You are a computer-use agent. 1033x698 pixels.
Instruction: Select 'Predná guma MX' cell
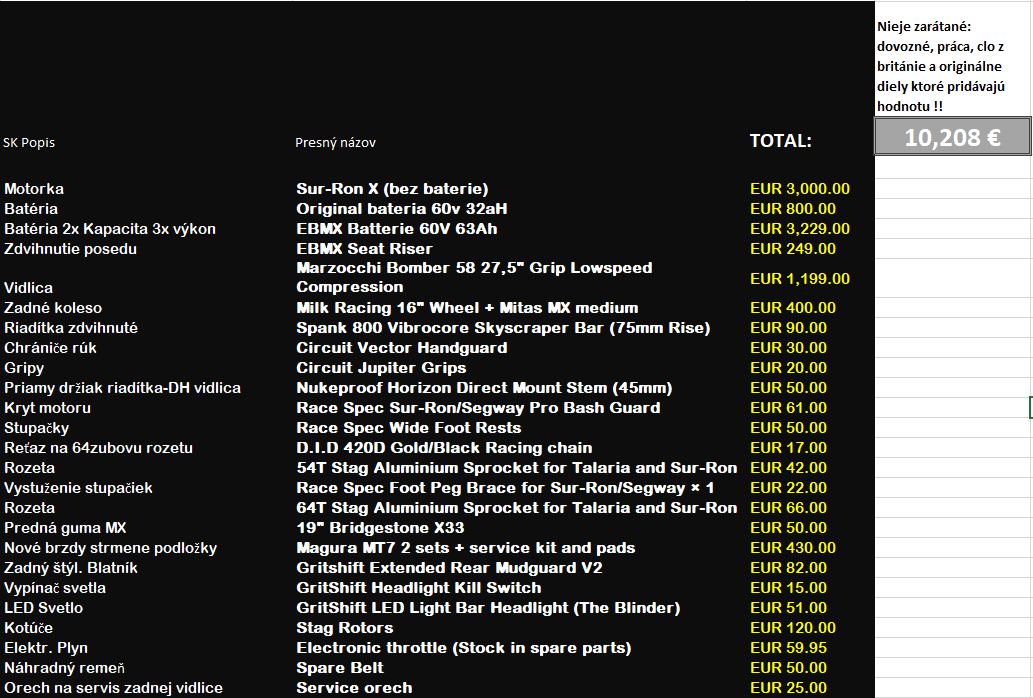coord(65,528)
